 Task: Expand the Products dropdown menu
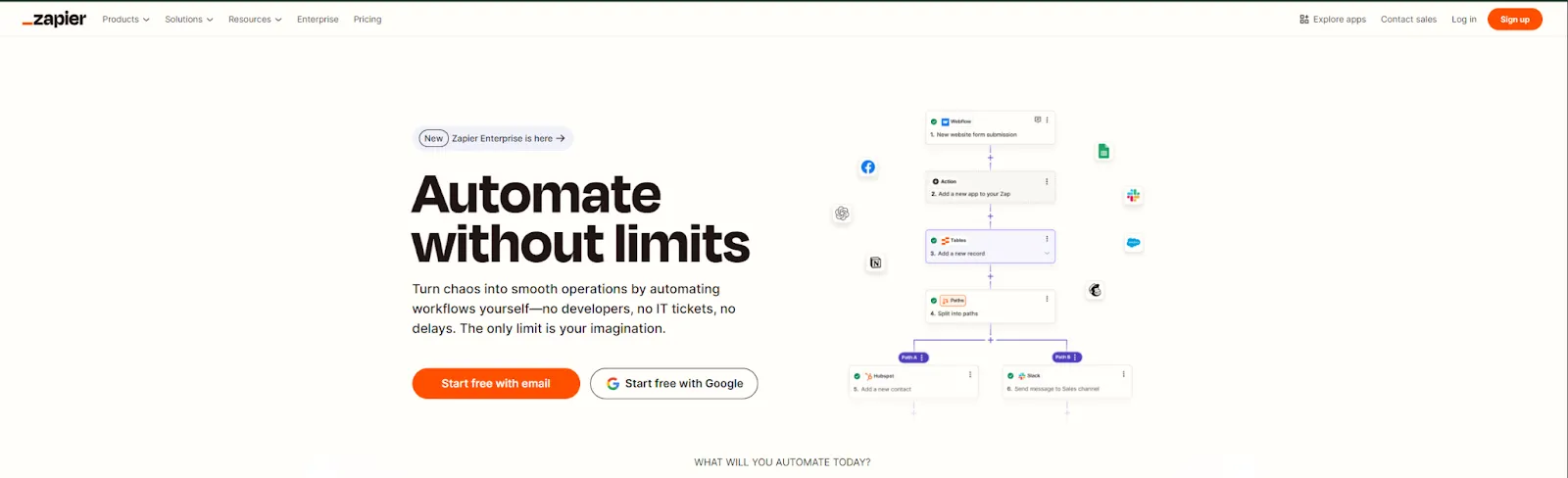click(125, 20)
